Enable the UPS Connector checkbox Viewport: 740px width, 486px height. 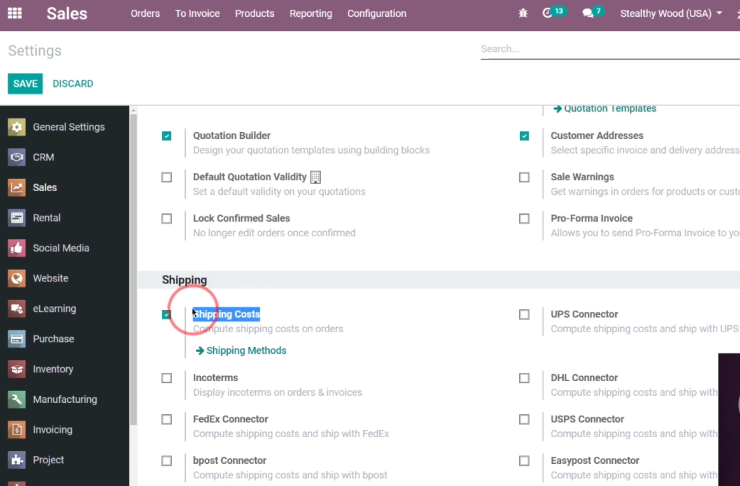524,314
